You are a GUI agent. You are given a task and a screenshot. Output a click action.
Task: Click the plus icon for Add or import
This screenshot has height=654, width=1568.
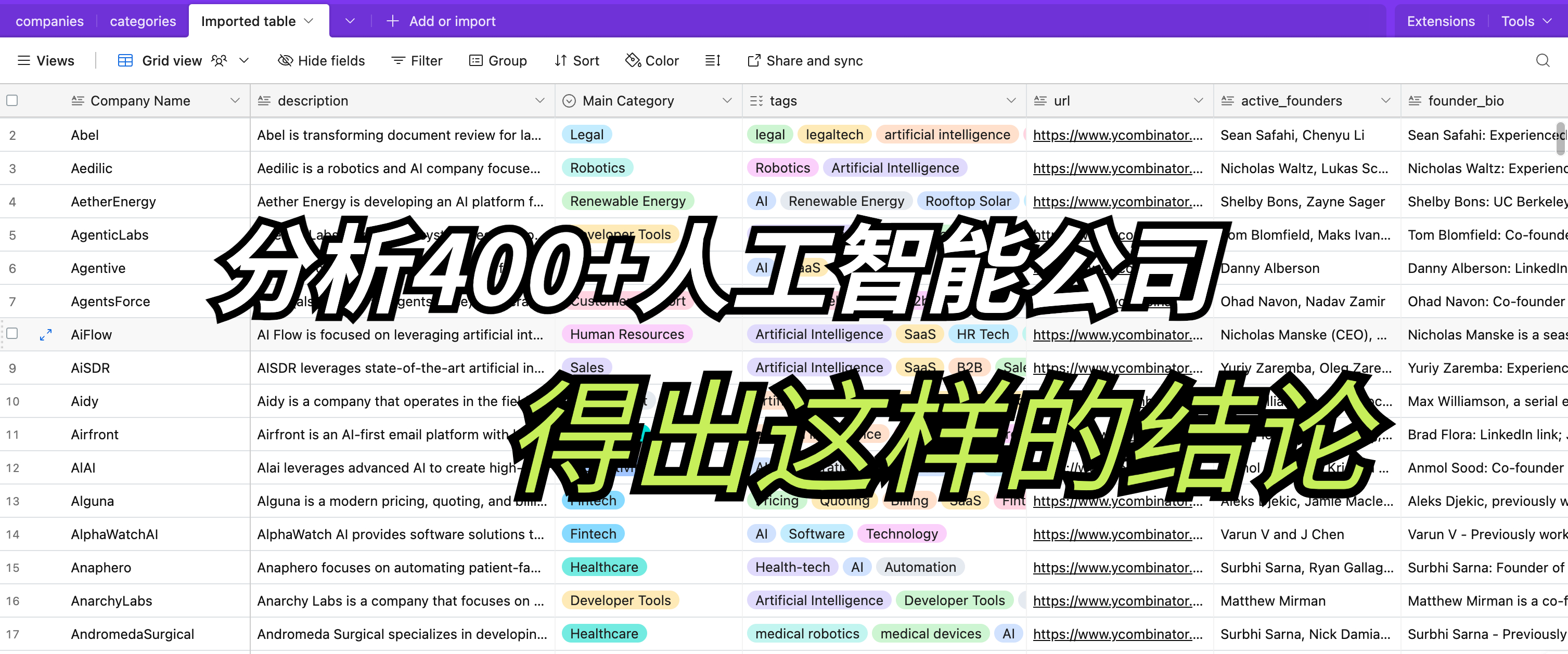(393, 21)
